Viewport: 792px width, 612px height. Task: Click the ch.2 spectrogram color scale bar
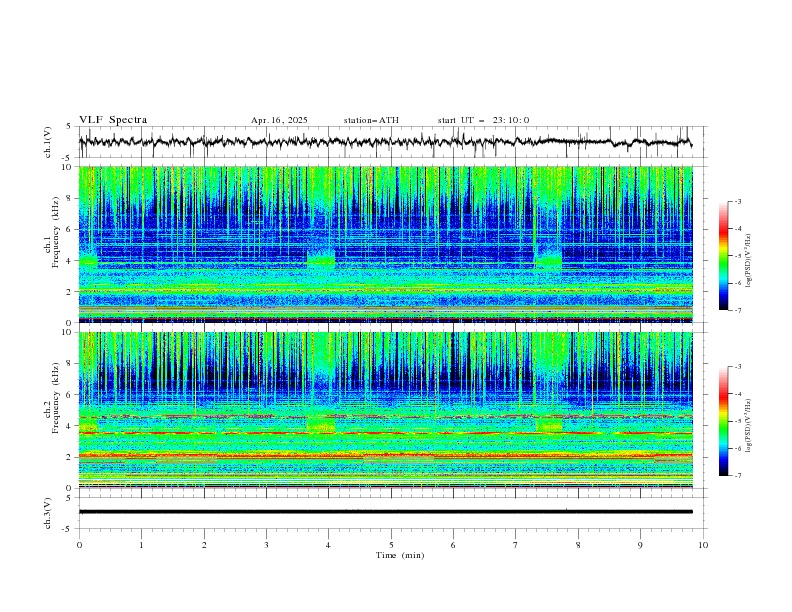[x=723, y=421]
